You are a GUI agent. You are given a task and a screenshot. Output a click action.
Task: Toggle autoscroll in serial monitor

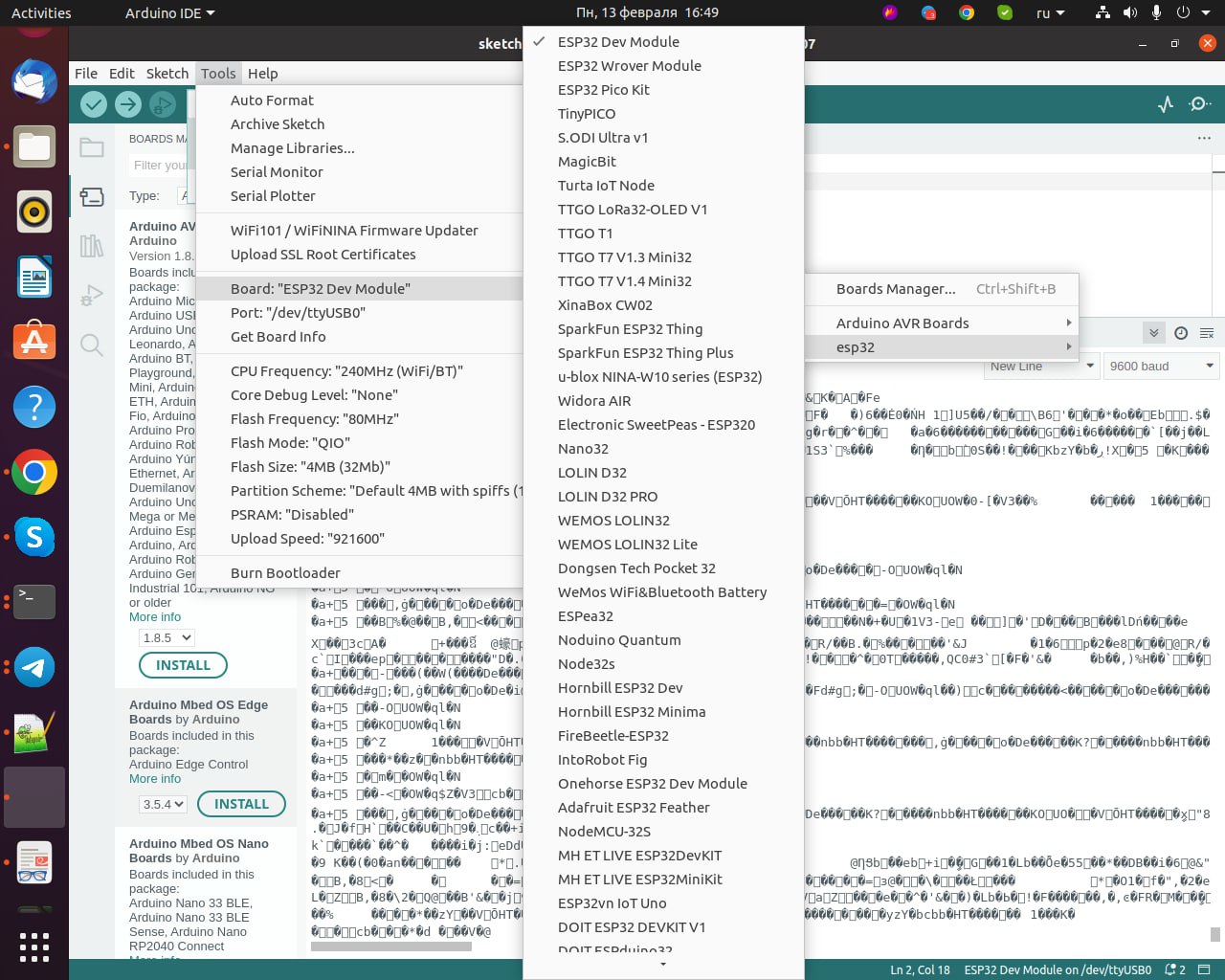(1154, 333)
